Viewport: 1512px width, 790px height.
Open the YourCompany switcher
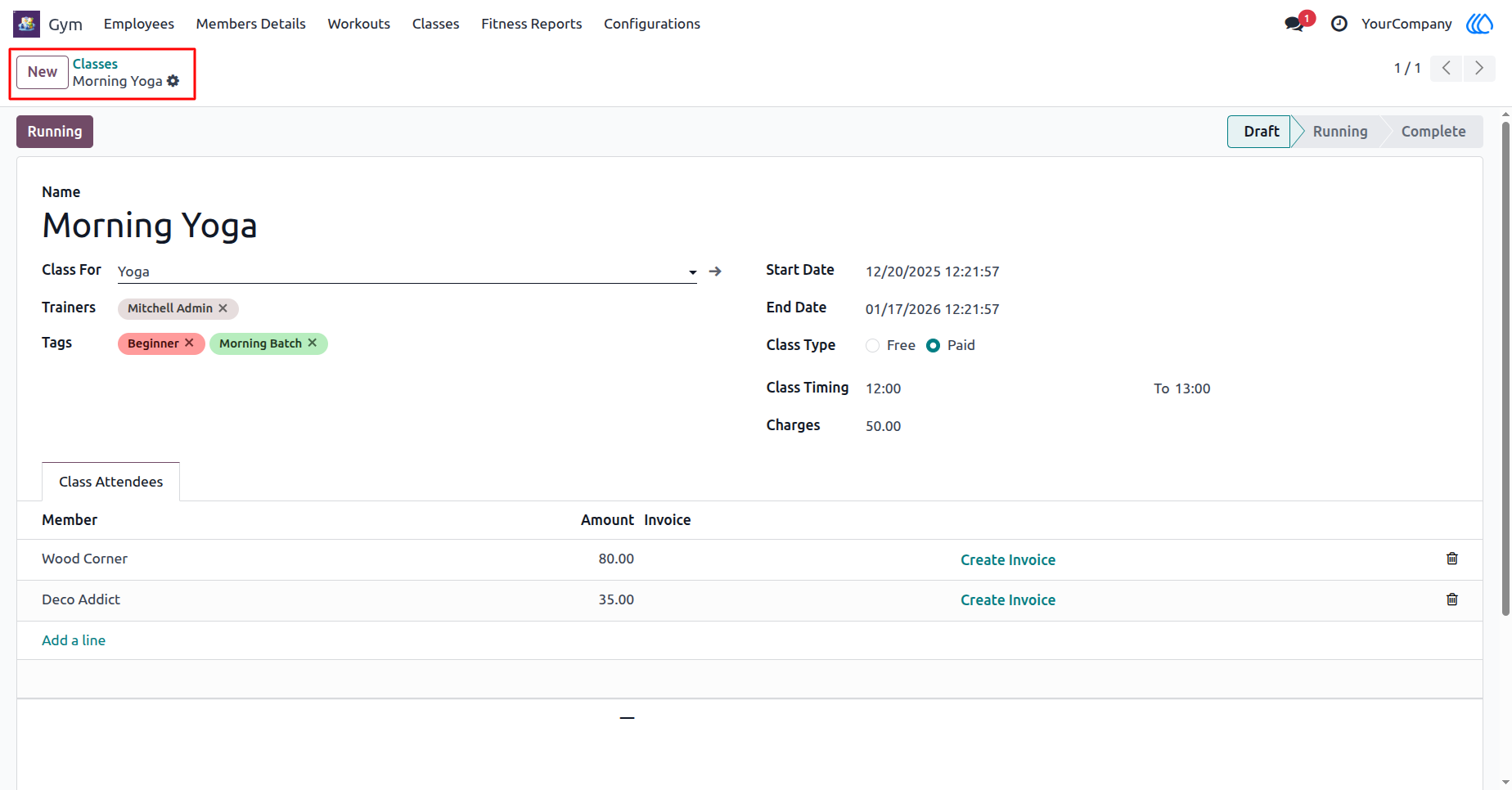(x=1406, y=24)
